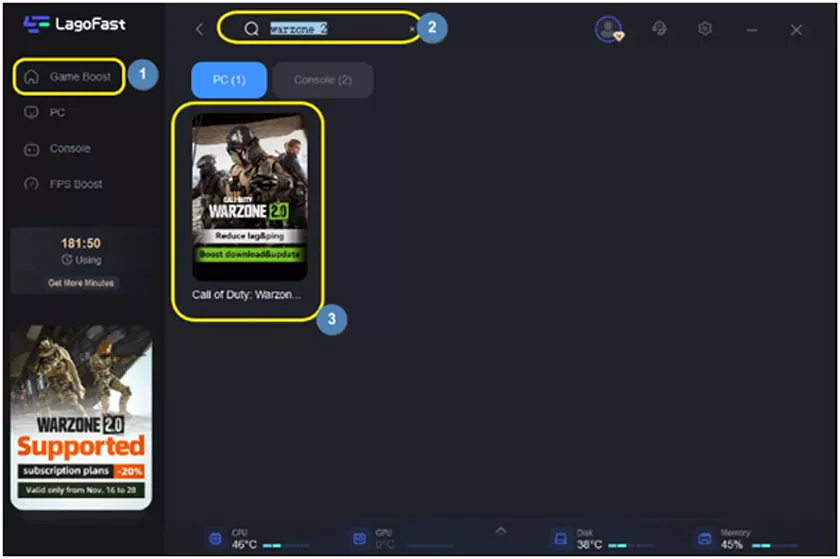This screenshot has width=840, height=559.
Task: Minimize the LagoFast window
Action: 752,30
